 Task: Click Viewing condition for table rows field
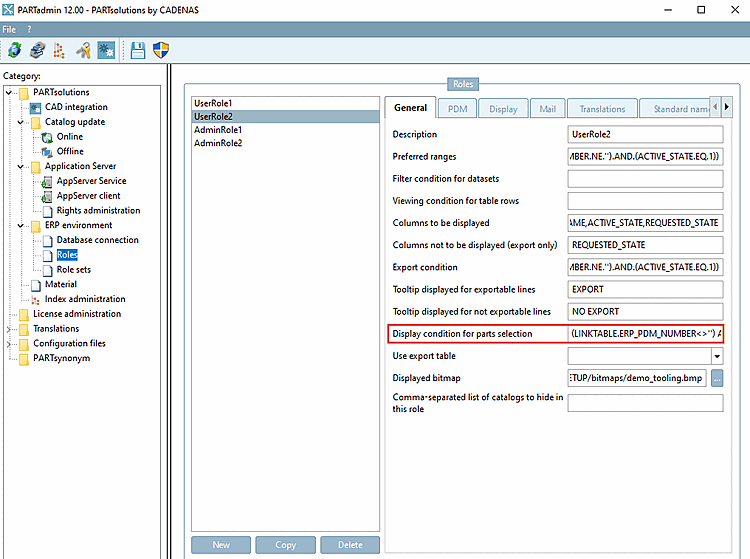645,201
